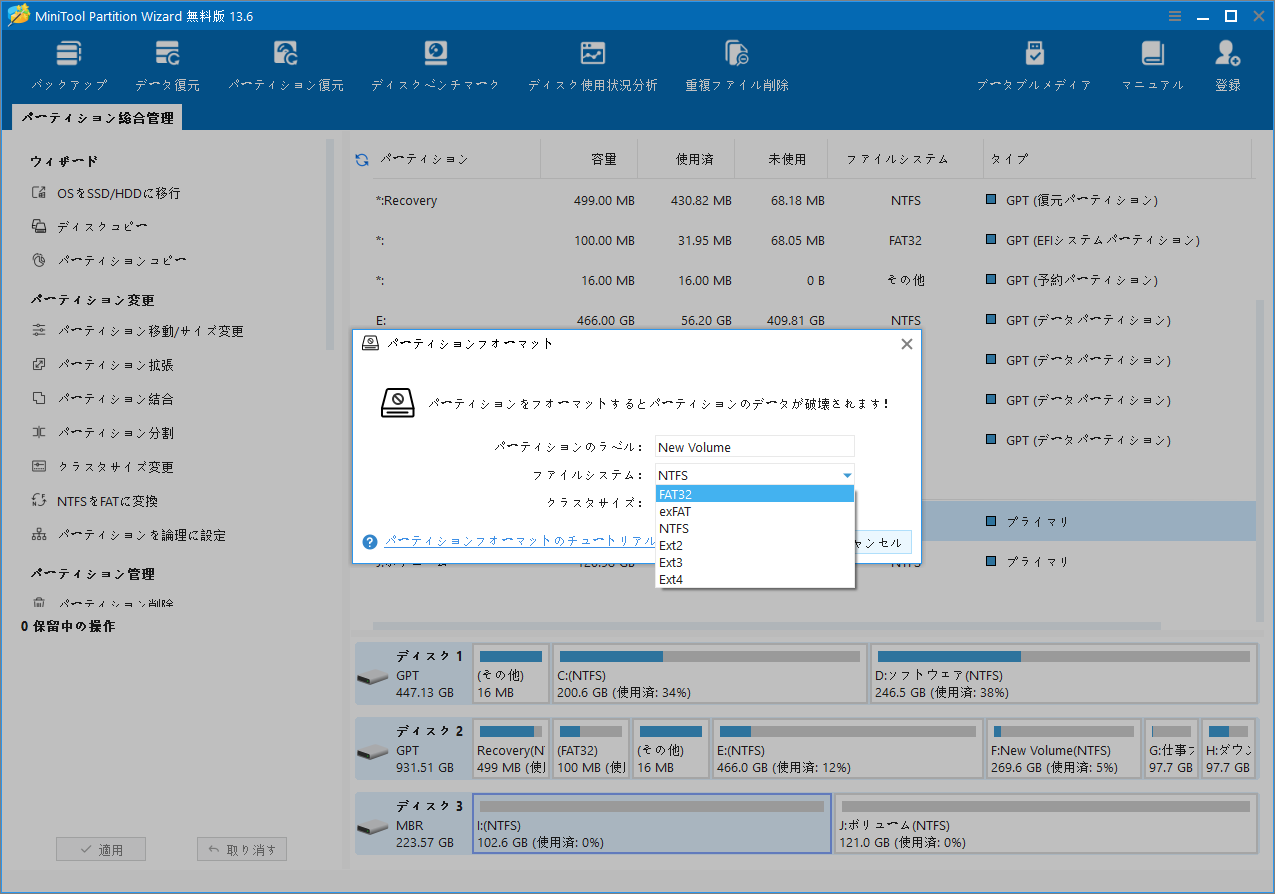Screen dimensions: 1275x894
Task: Select F:New Volume(NTFS) block on disk 2
Action: [x=1064, y=749]
